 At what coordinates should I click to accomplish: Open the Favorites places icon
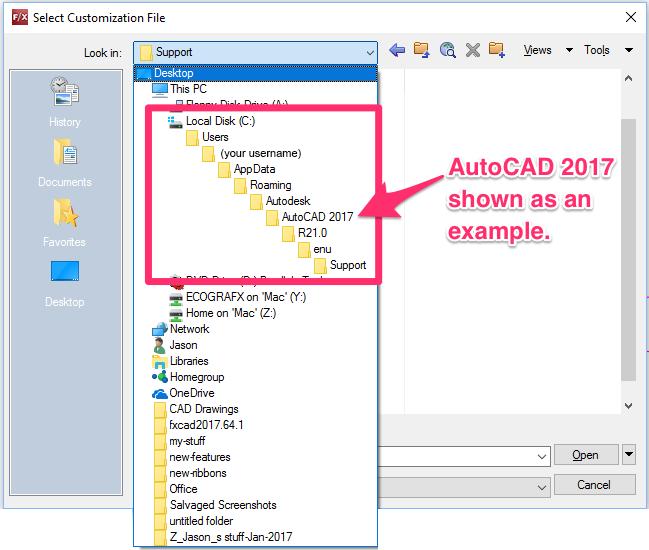point(65,223)
